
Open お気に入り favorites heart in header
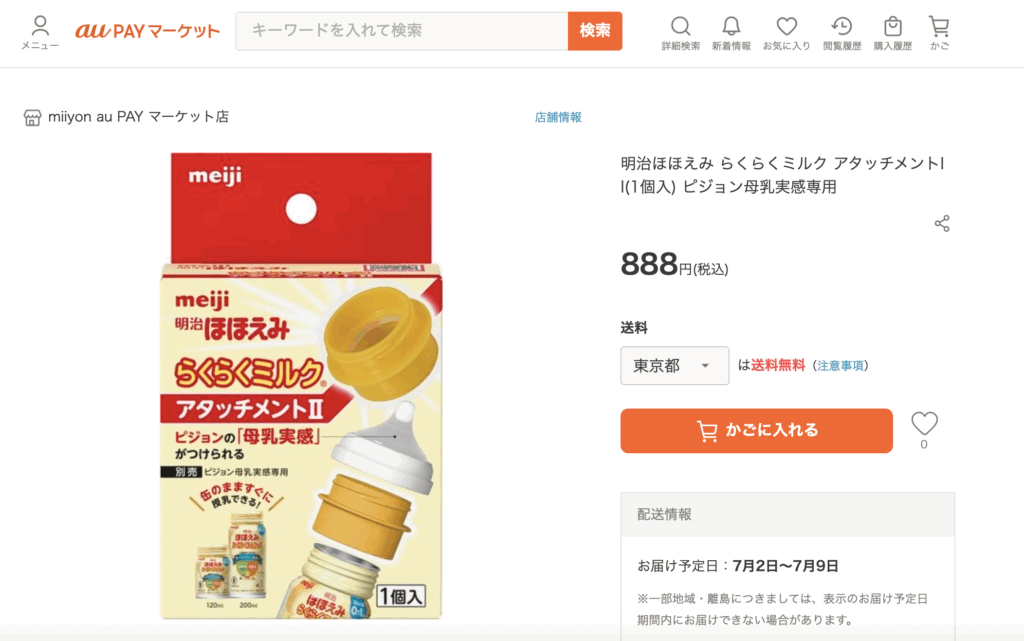786,32
